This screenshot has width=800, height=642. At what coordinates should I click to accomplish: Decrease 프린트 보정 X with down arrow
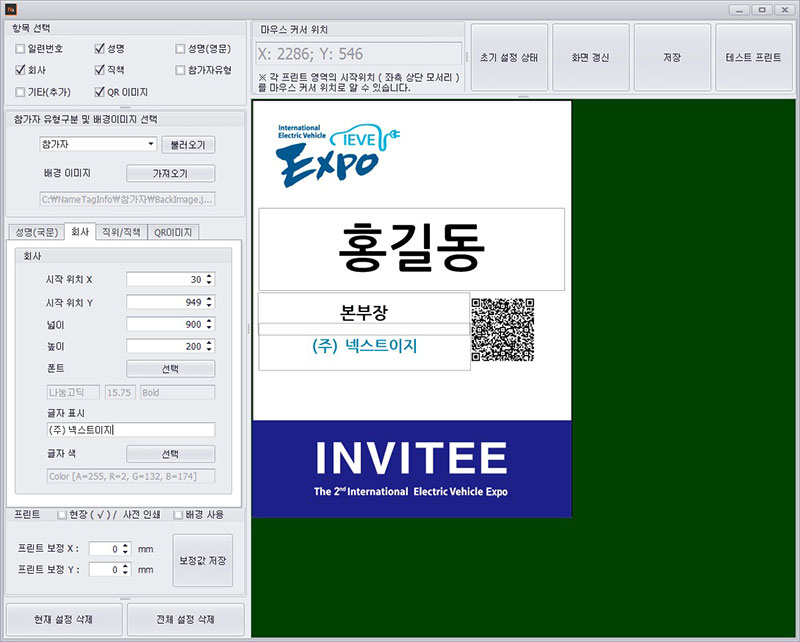tap(126, 552)
